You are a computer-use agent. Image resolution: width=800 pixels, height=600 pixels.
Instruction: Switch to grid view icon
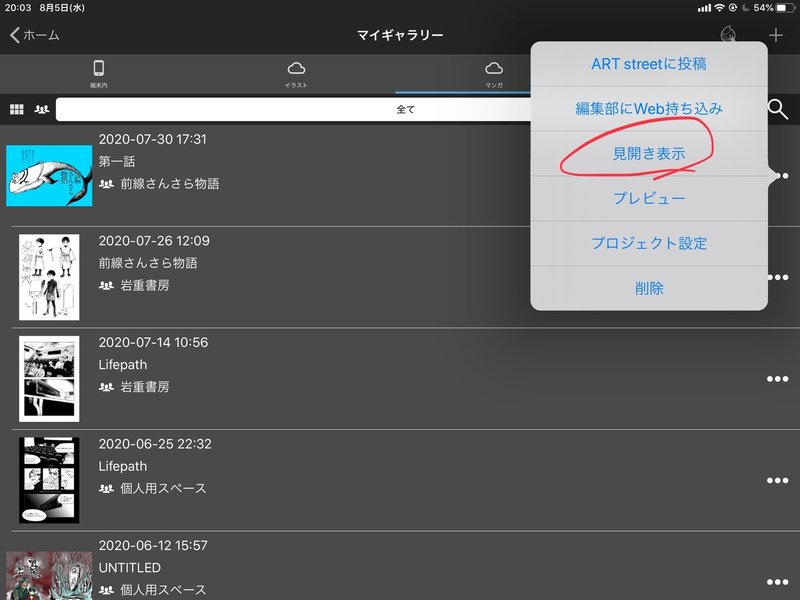(x=17, y=109)
